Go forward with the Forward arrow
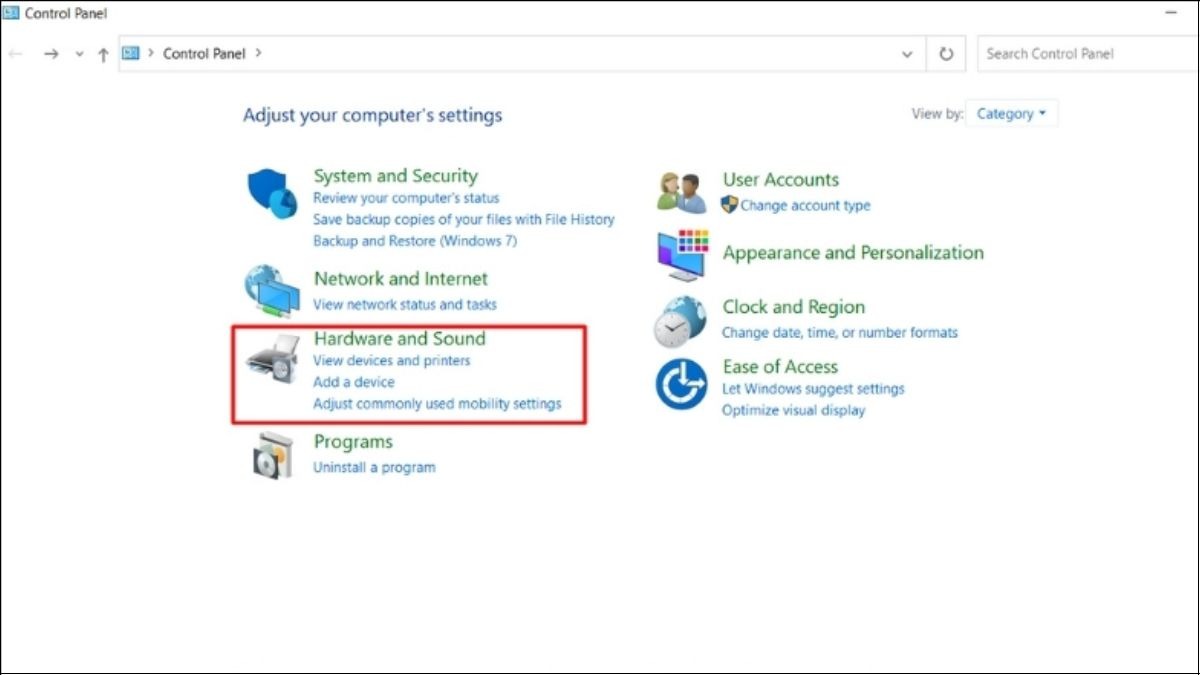This screenshot has height=675, width=1200. (51, 54)
